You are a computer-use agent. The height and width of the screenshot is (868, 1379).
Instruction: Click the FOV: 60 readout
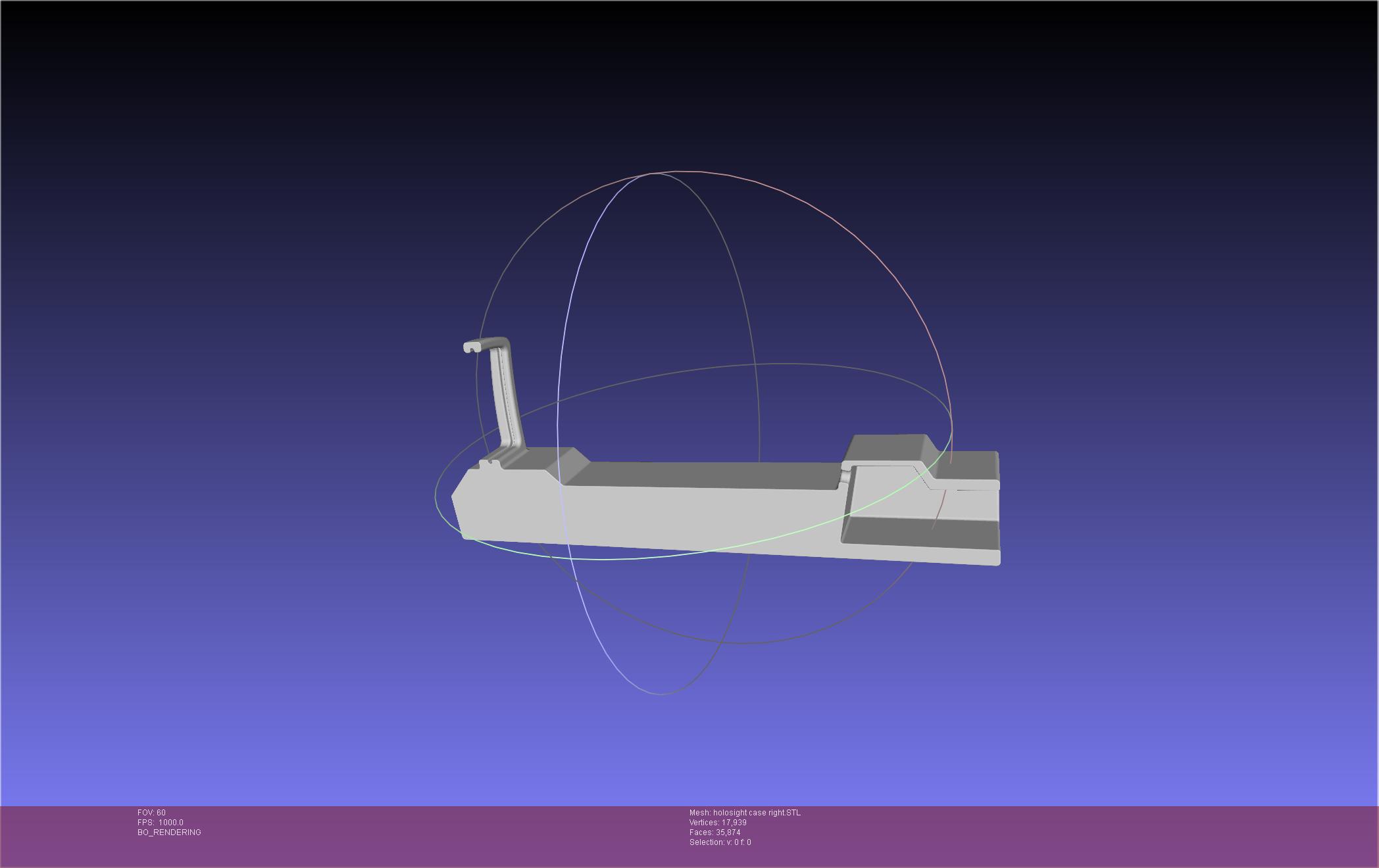pyautogui.click(x=151, y=813)
